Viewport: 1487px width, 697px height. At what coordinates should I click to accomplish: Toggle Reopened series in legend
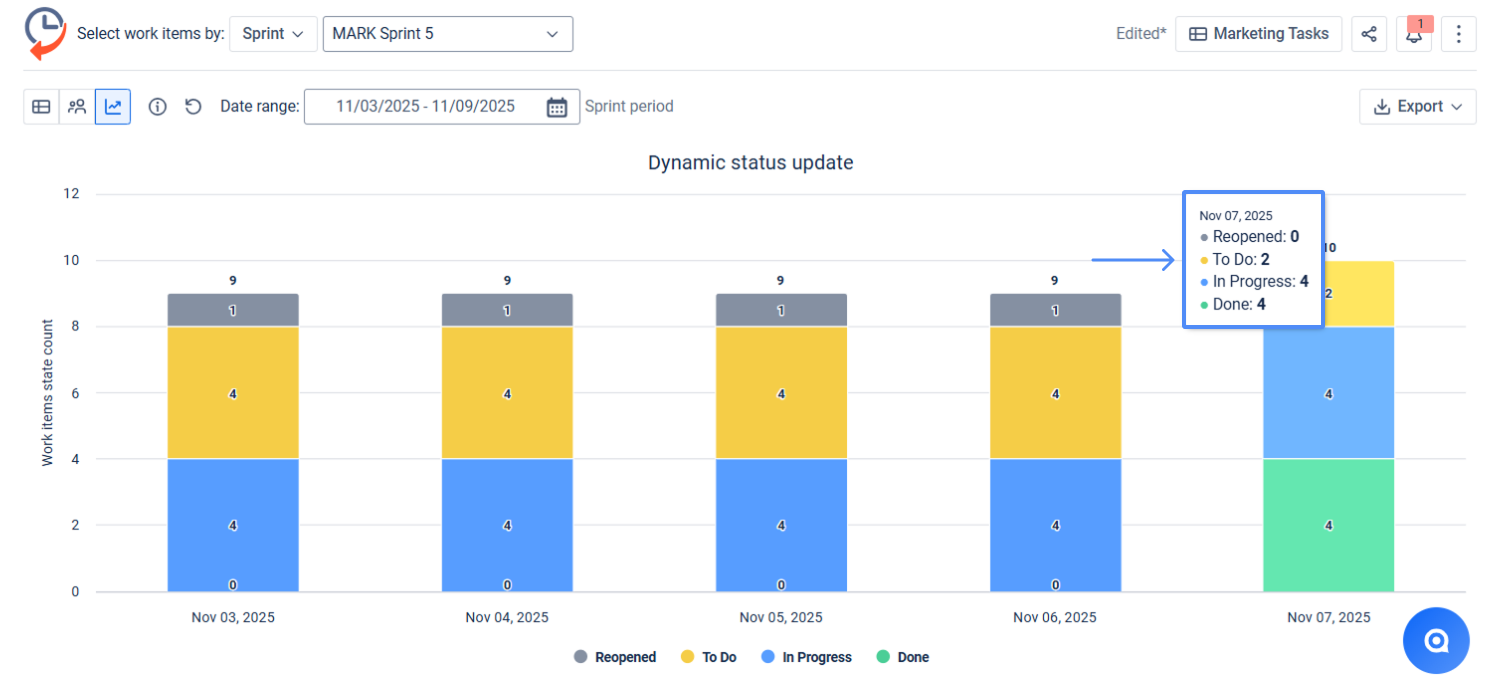click(x=615, y=657)
